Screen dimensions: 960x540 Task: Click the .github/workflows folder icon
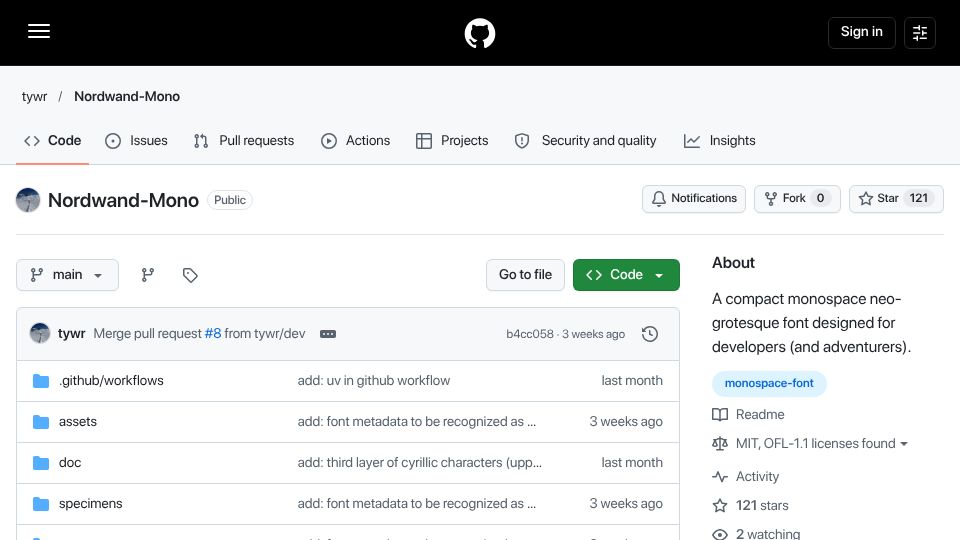pyautogui.click(x=41, y=381)
